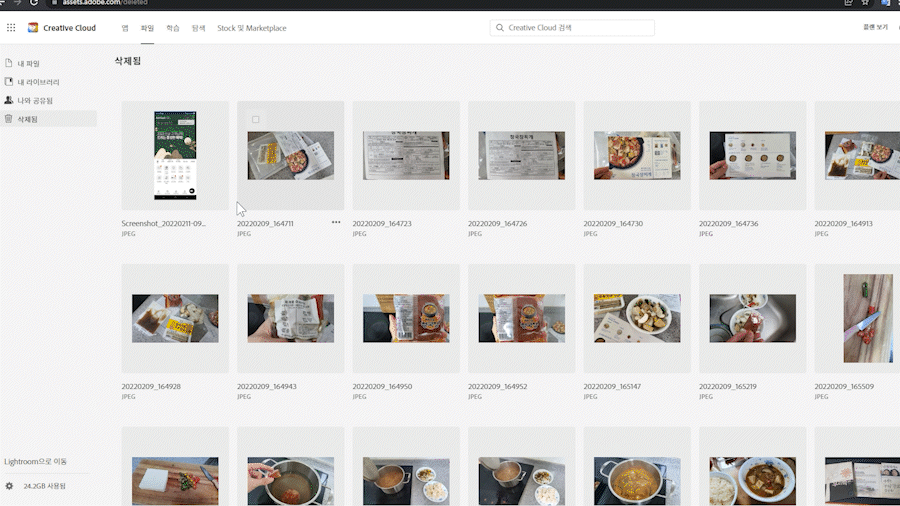Tick the checkbox on 20220209_164711 thumbnail
This screenshot has height=506, width=900.
point(255,119)
